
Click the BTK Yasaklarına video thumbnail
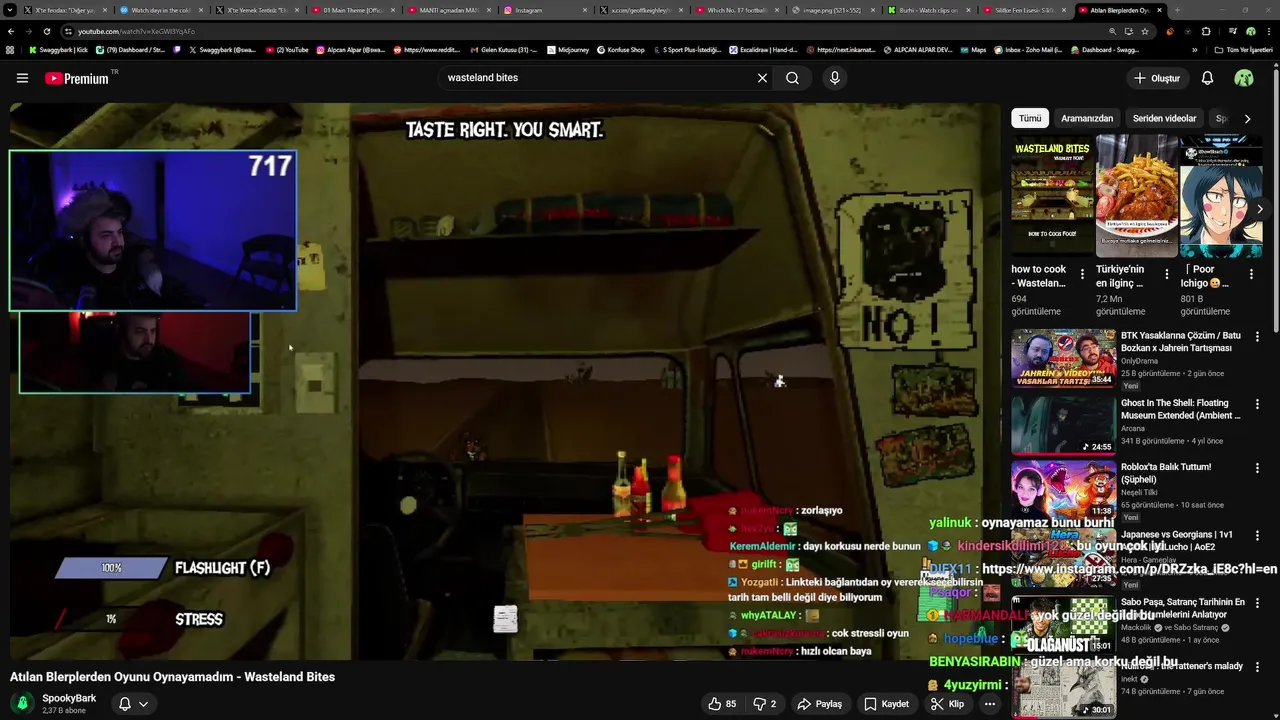(x=1063, y=358)
